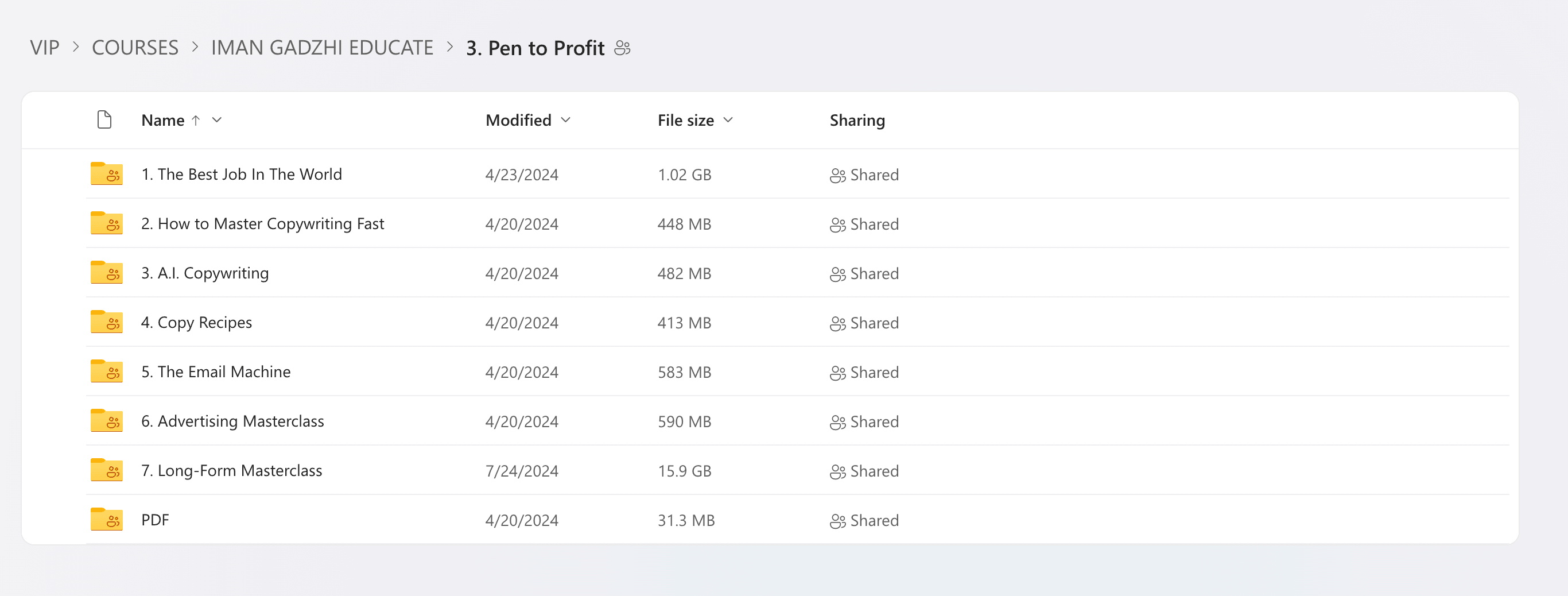Screen dimensions: 1568x596
Task: Open 5. The Email Machine folder name
Action: coord(215,371)
